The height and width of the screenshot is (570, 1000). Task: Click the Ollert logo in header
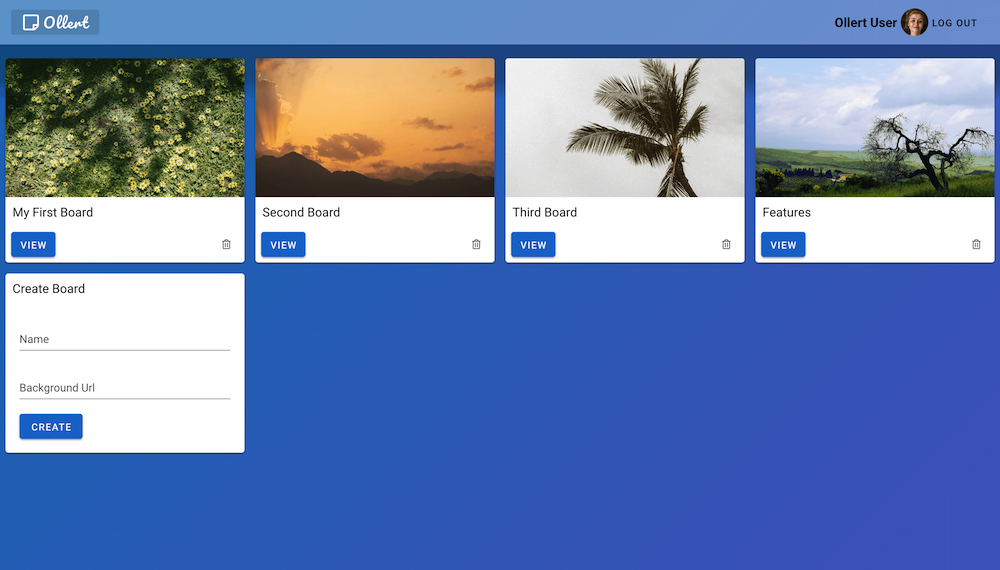55,22
